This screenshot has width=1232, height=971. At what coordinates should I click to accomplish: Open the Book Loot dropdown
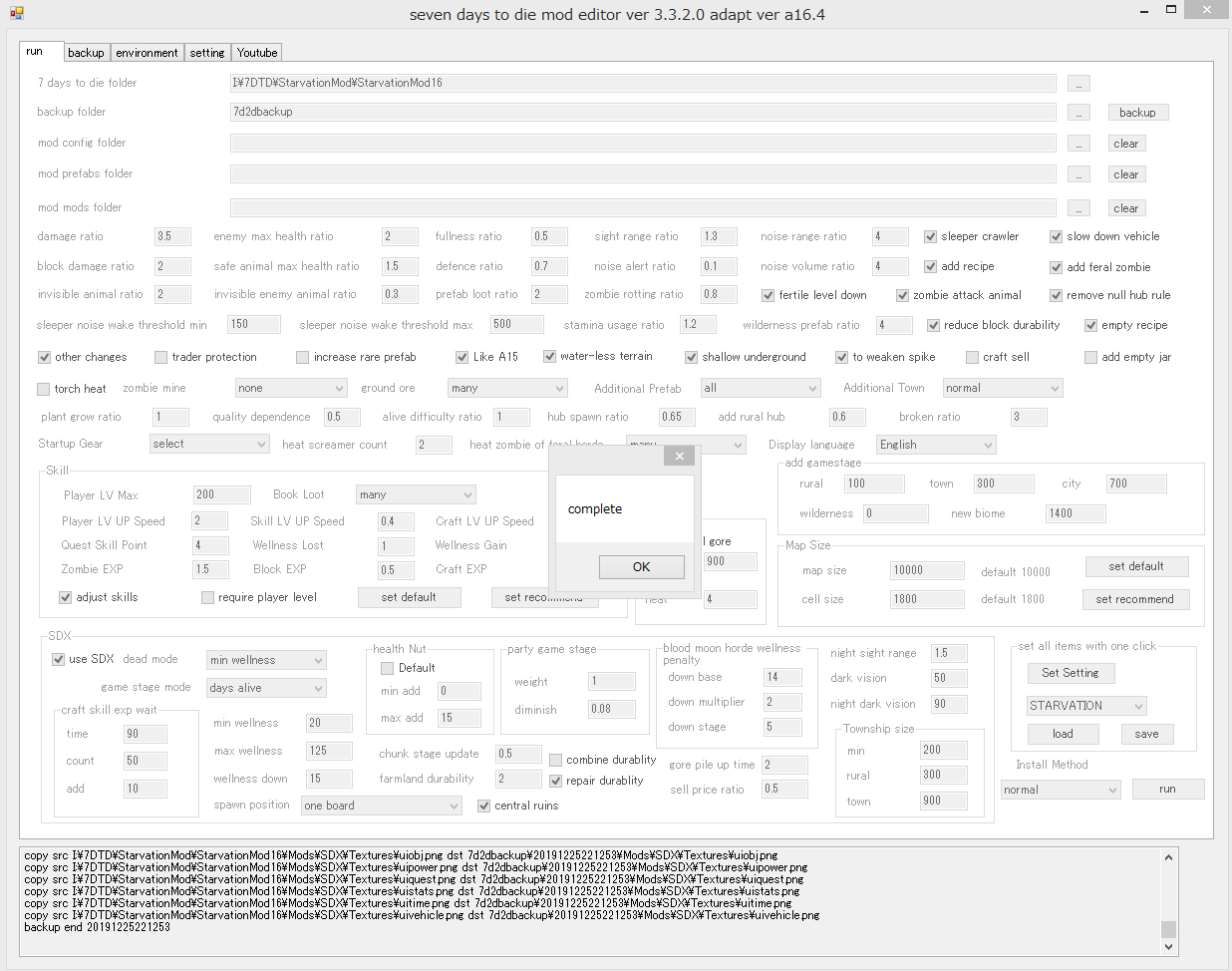416,494
